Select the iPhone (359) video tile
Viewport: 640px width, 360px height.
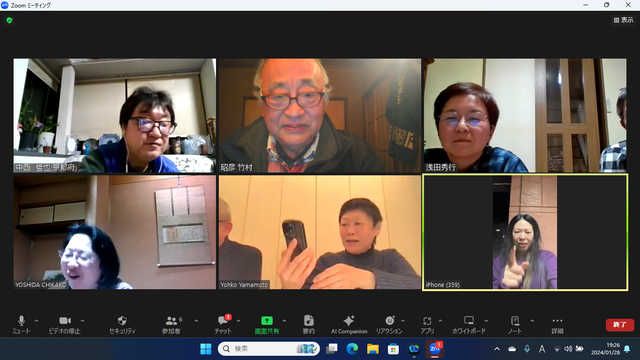tap(525, 232)
